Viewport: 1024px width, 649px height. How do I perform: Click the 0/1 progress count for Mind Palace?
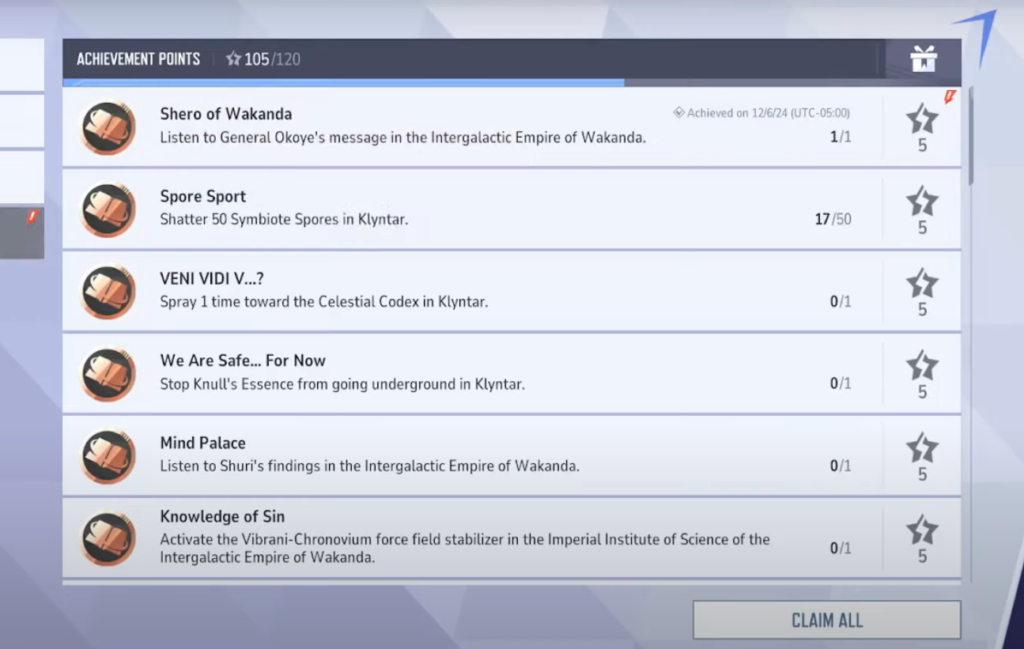point(840,466)
